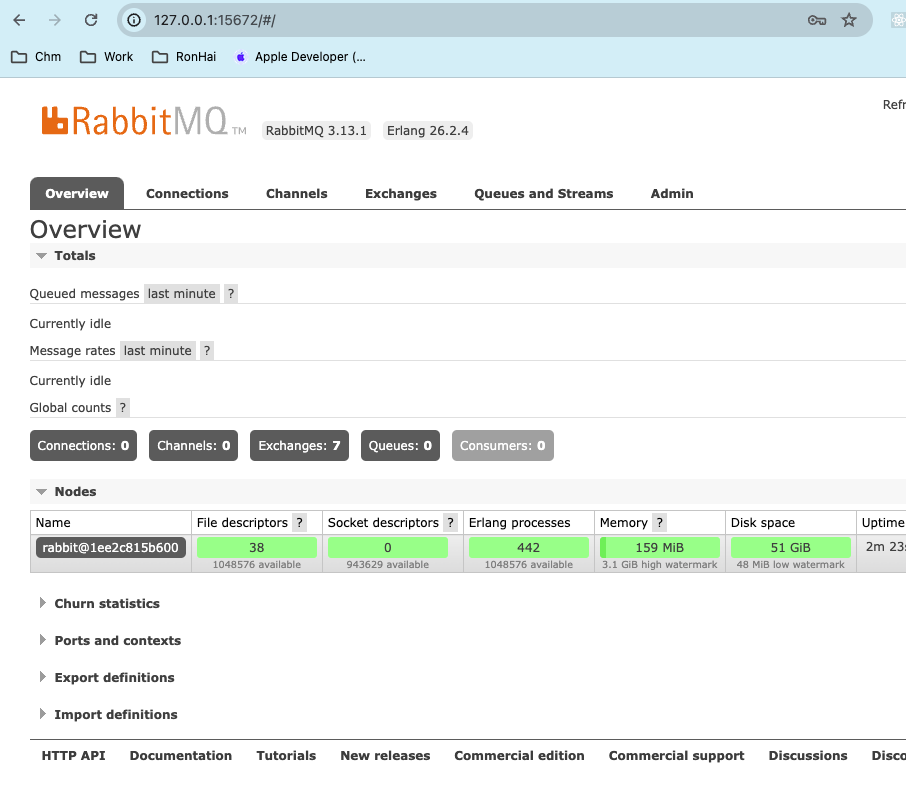Click the Exchanges: 7 count button
Viewport: 906px width, 808px height.
pos(299,446)
